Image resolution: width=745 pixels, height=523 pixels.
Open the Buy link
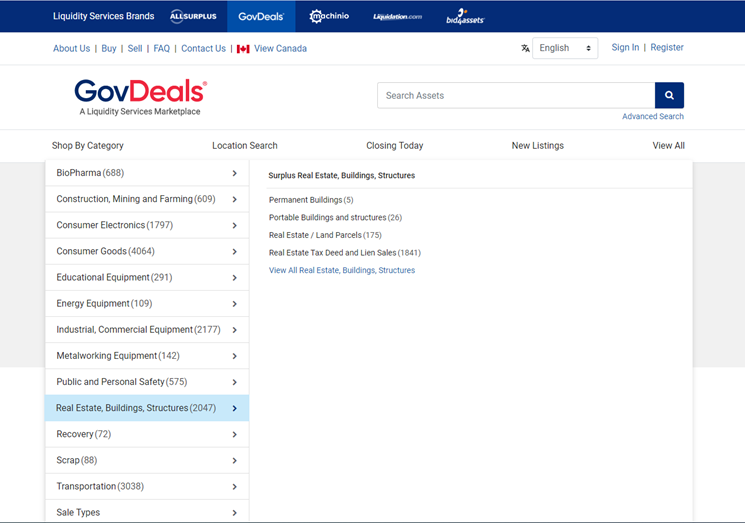click(x=109, y=48)
